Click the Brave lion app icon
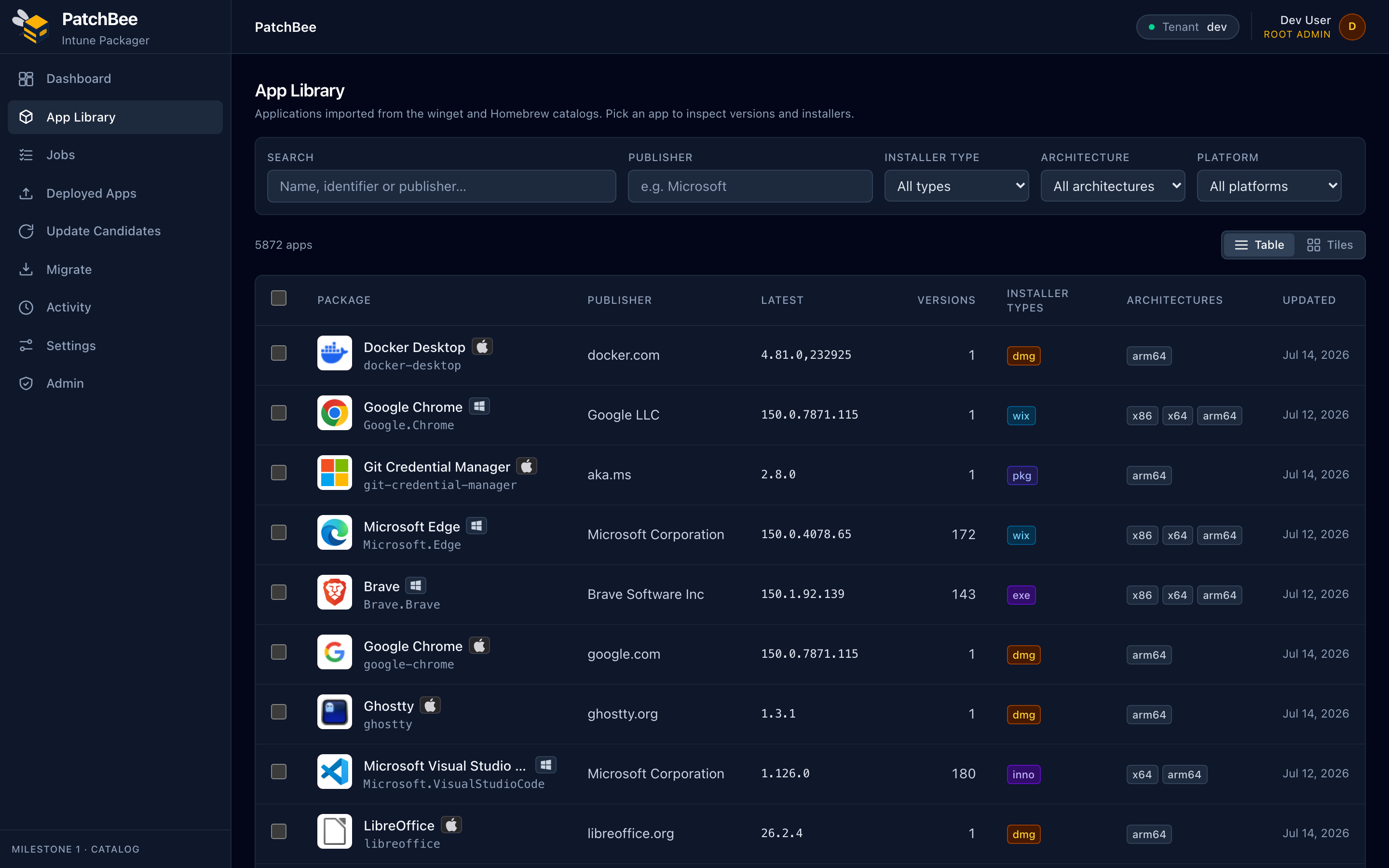This screenshot has height=868, width=1389. (335, 592)
